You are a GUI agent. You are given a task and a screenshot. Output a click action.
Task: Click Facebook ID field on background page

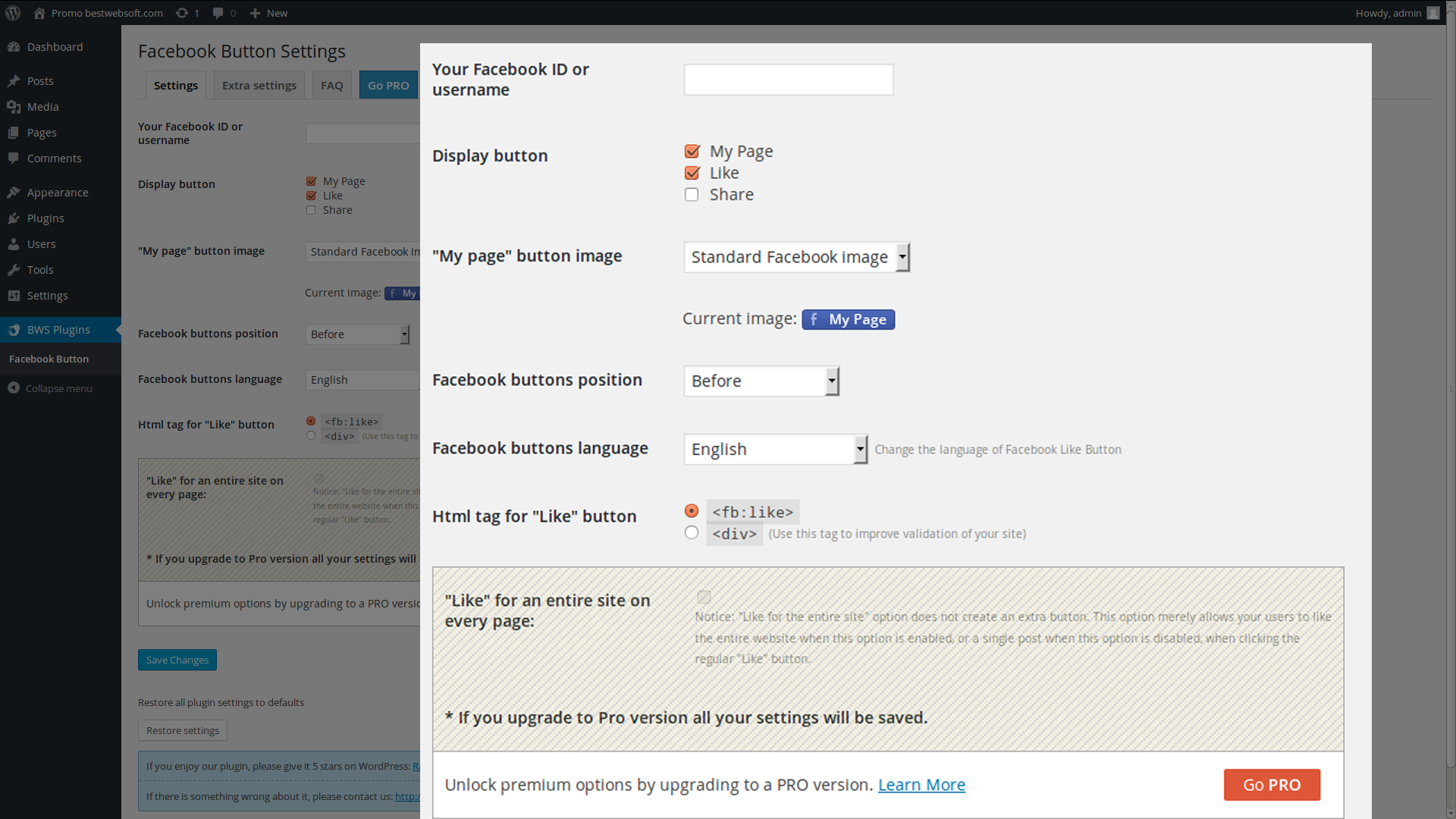point(362,133)
